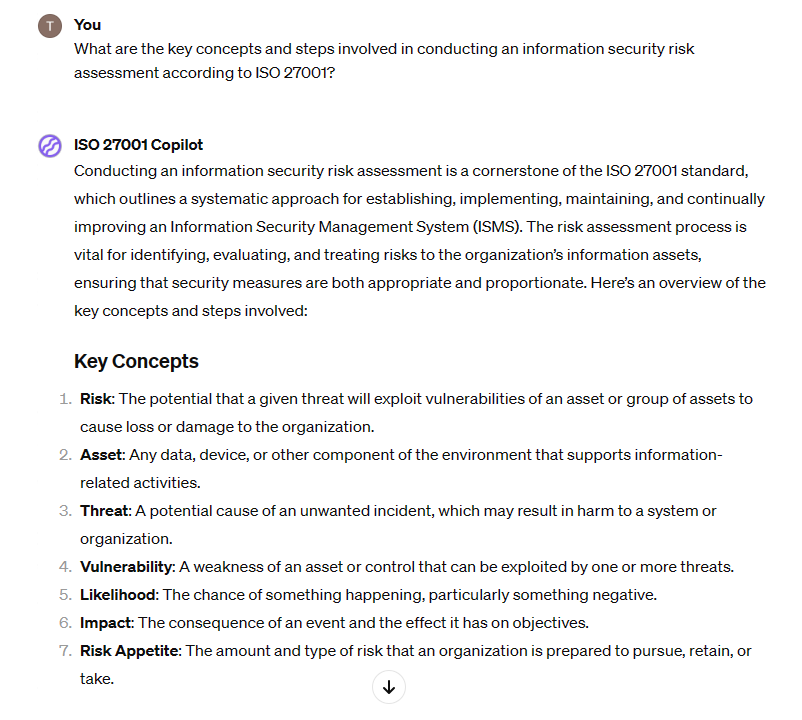Click the user question text about ISO 27001

pos(384,61)
